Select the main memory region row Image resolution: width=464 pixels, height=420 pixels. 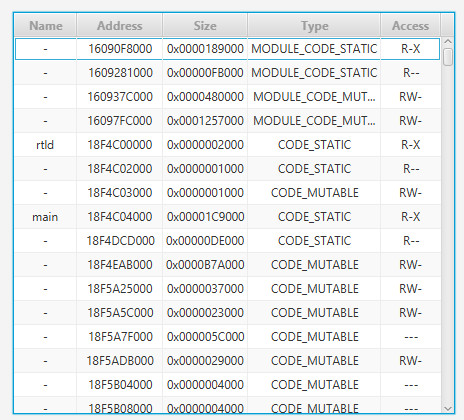[228, 217]
